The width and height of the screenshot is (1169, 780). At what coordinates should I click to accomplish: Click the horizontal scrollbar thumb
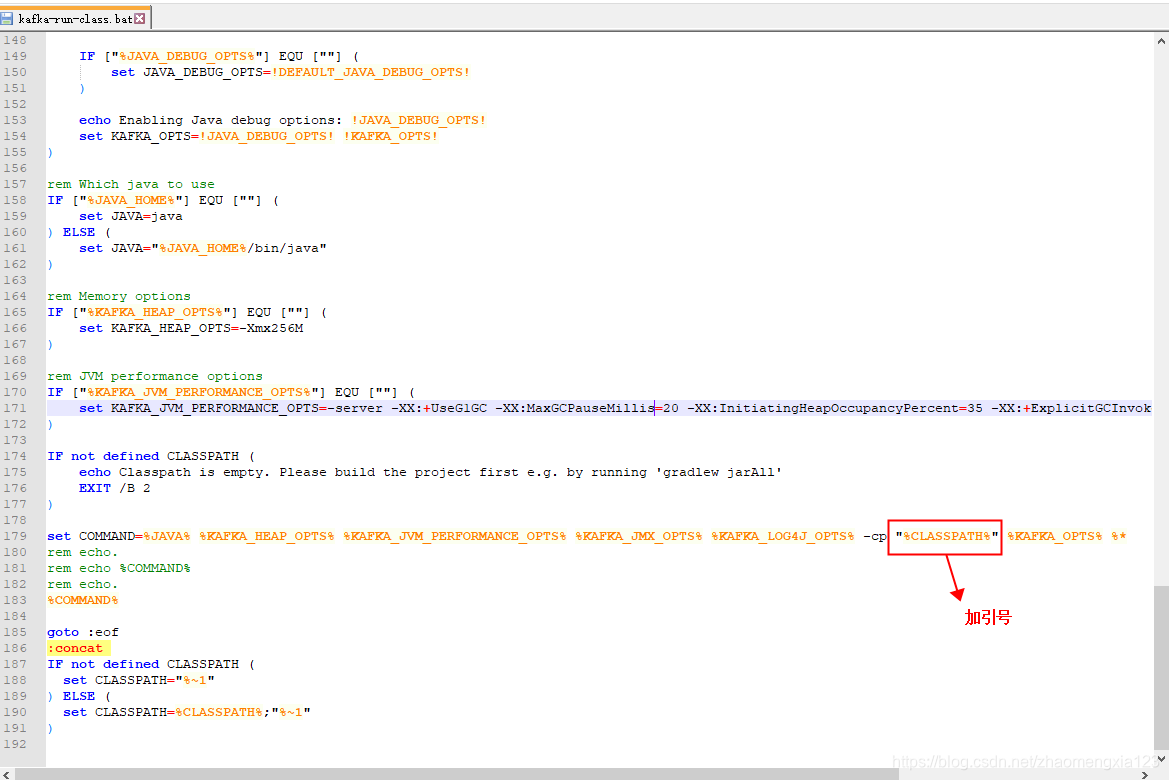click(456, 775)
